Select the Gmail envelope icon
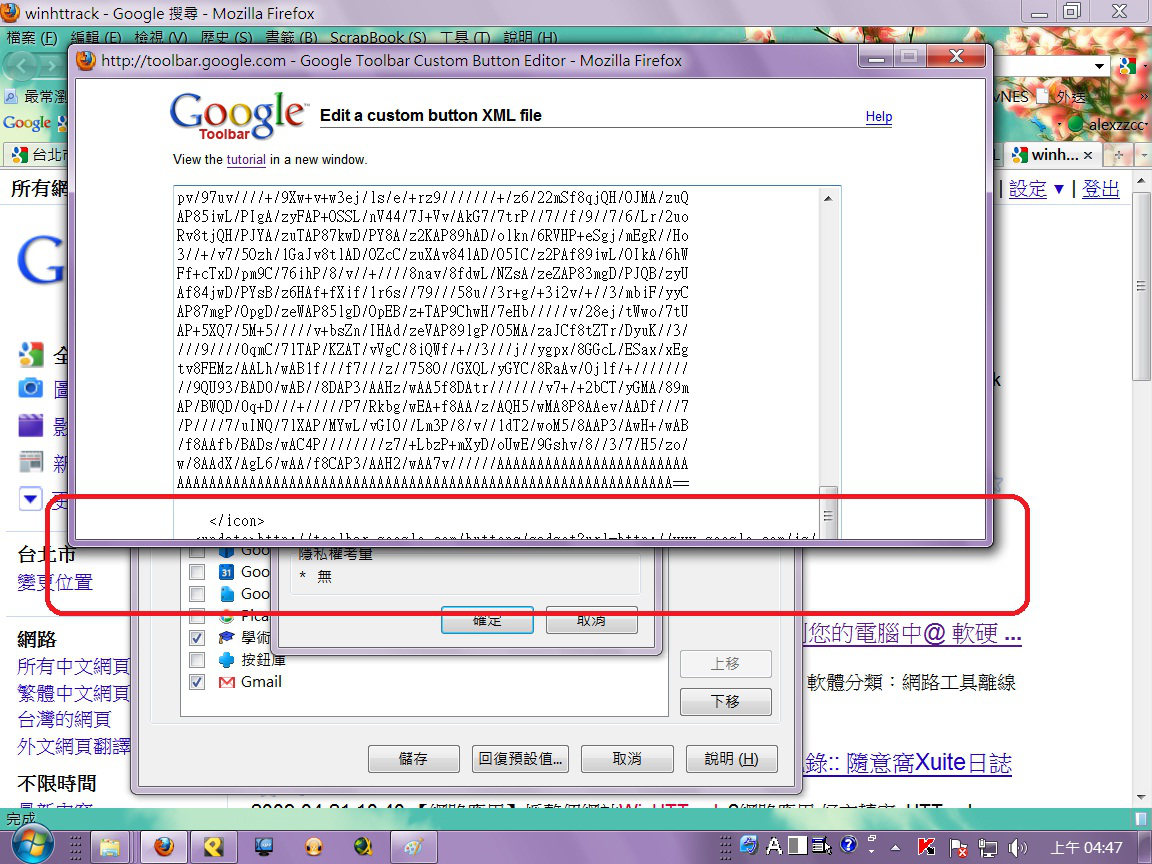Screen dimensions: 1152x864 [x=226, y=683]
